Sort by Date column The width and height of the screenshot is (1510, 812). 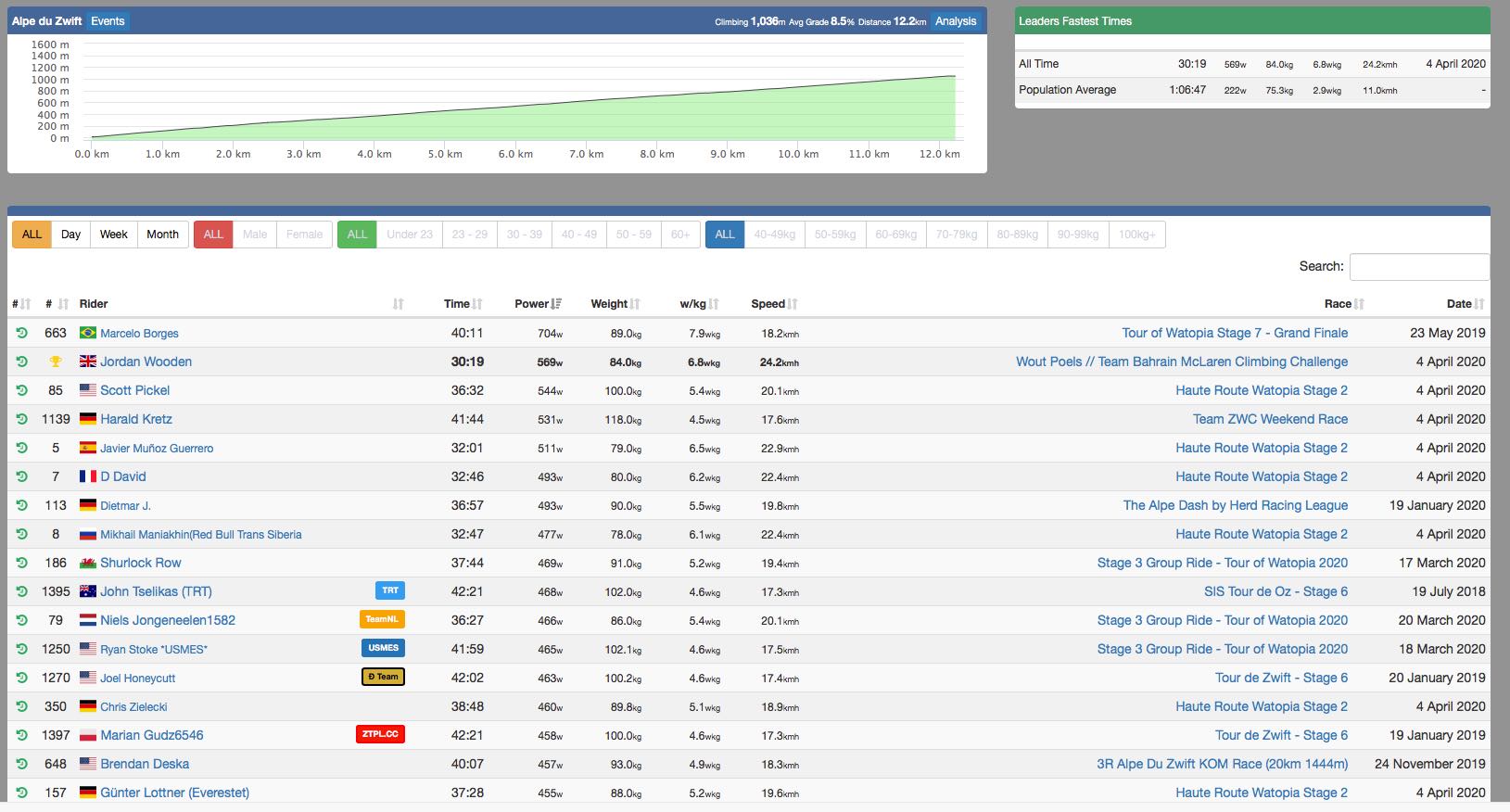point(1466,304)
